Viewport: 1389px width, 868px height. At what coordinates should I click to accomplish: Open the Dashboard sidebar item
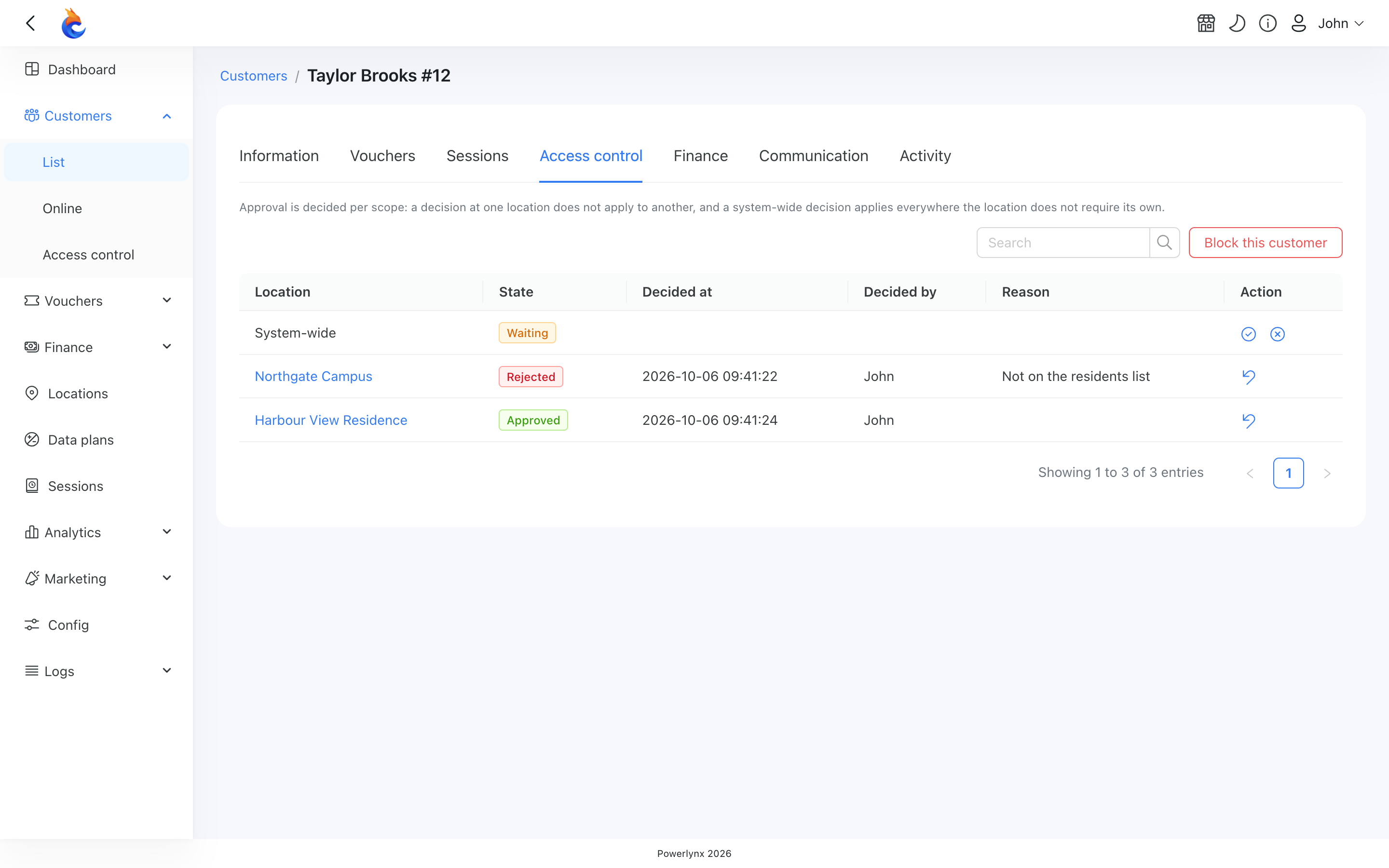(x=96, y=69)
